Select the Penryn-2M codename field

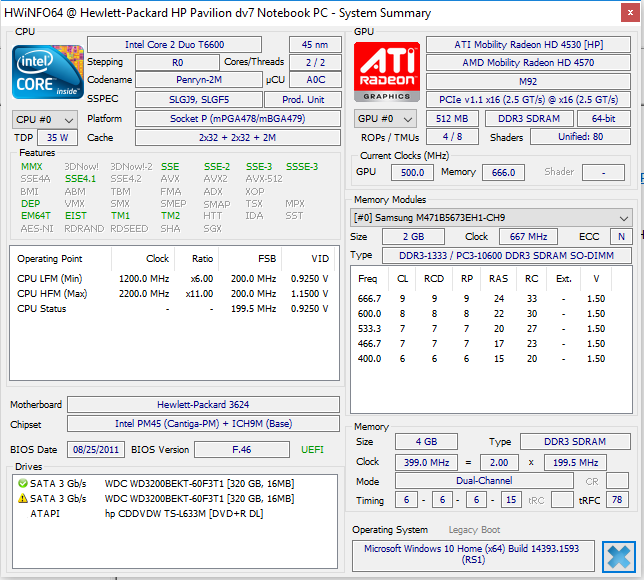pyautogui.click(x=199, y=80)
